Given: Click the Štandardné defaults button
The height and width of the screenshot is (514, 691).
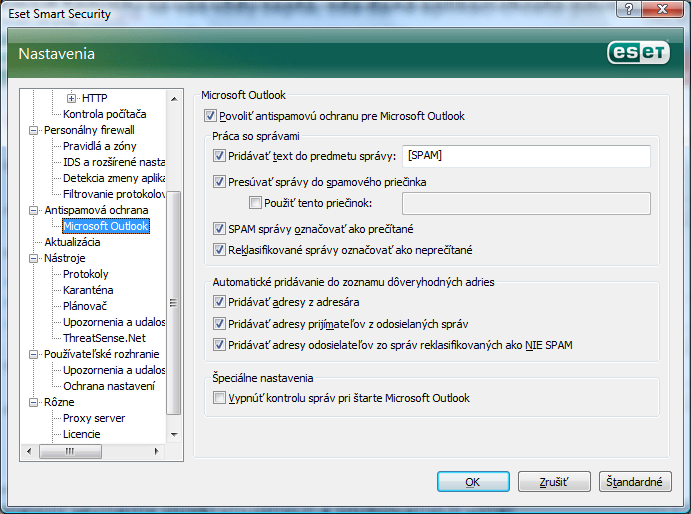Looking at the screenshot, I should pyautogui.click(x=635, y=481).
